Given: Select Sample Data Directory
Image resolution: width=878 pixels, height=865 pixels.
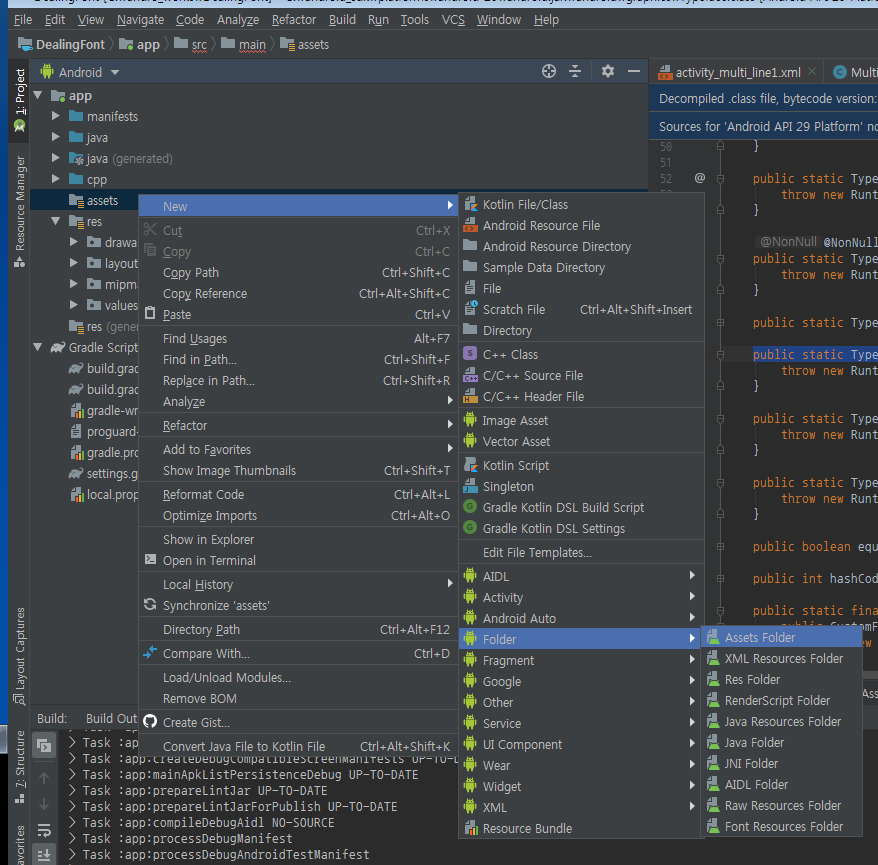Looking at the screenshot, I should click(581, 268).
